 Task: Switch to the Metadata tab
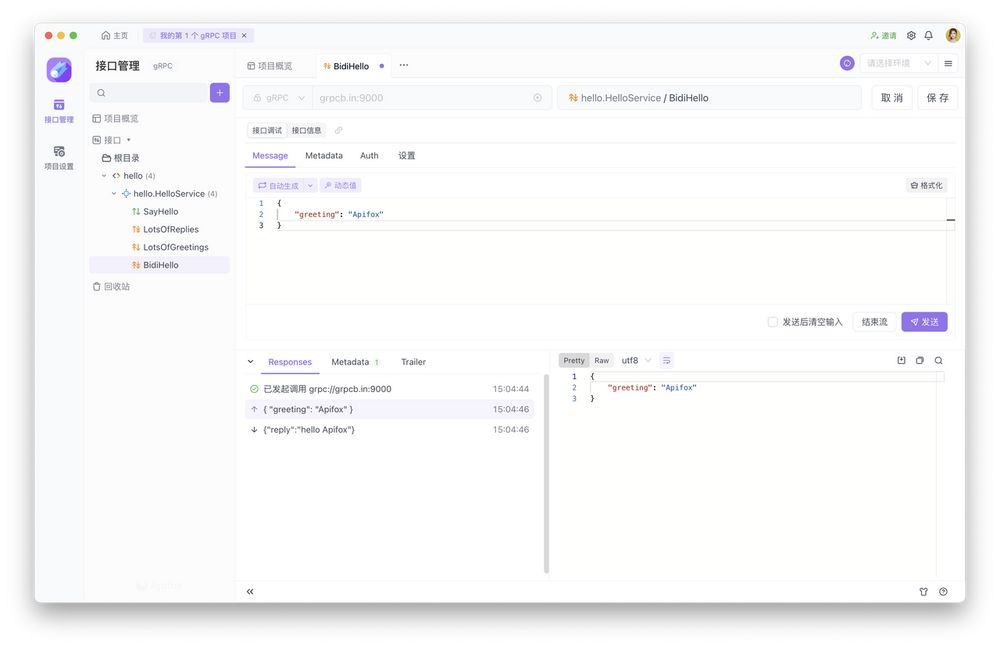[x=325, y=156]
